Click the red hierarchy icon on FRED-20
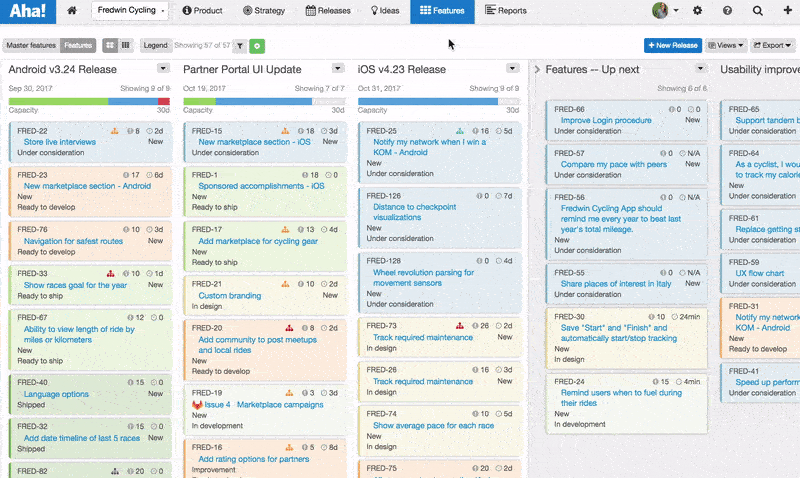800x478 pixels. coord(289,328)
